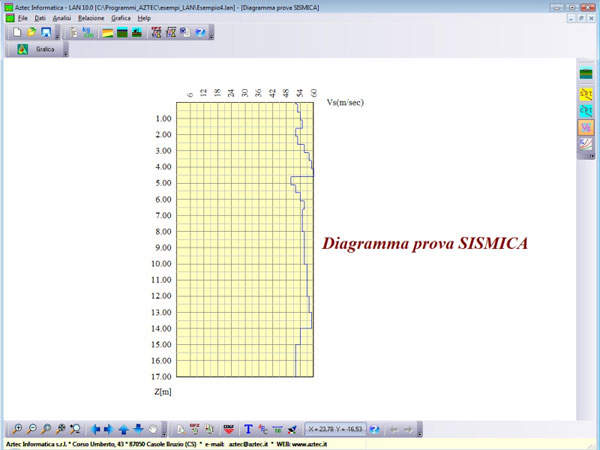
Task: Click the third magnifier zoom icon
Action: (x=46, y=429)
